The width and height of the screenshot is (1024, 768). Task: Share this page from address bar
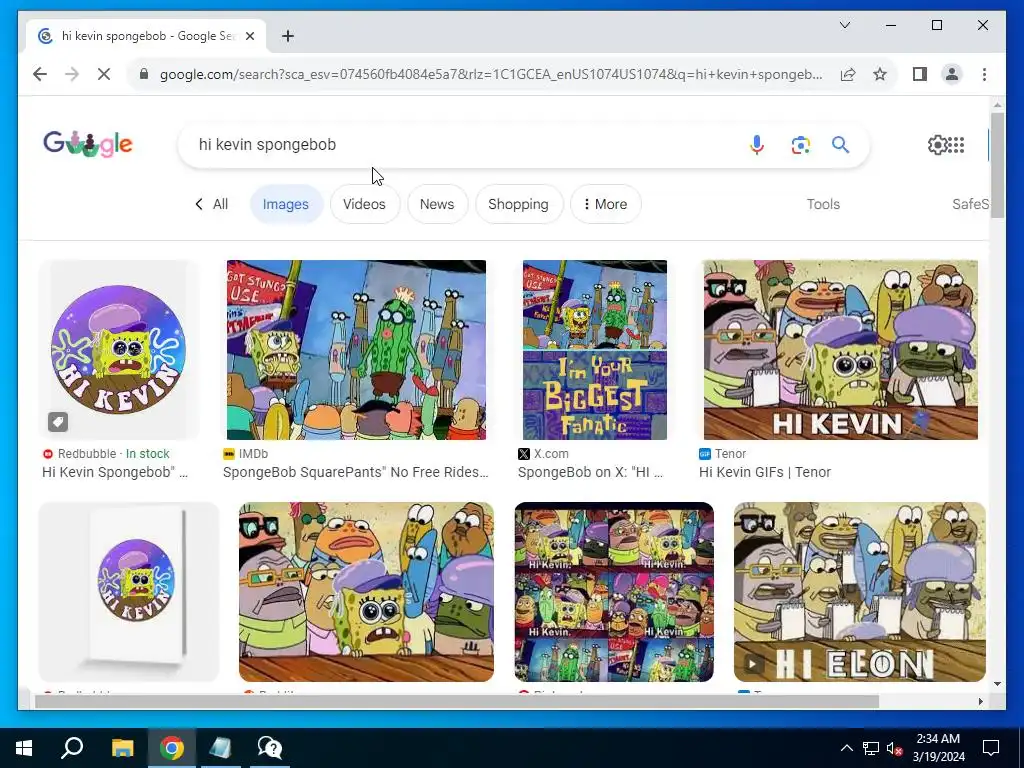[848, 74]
